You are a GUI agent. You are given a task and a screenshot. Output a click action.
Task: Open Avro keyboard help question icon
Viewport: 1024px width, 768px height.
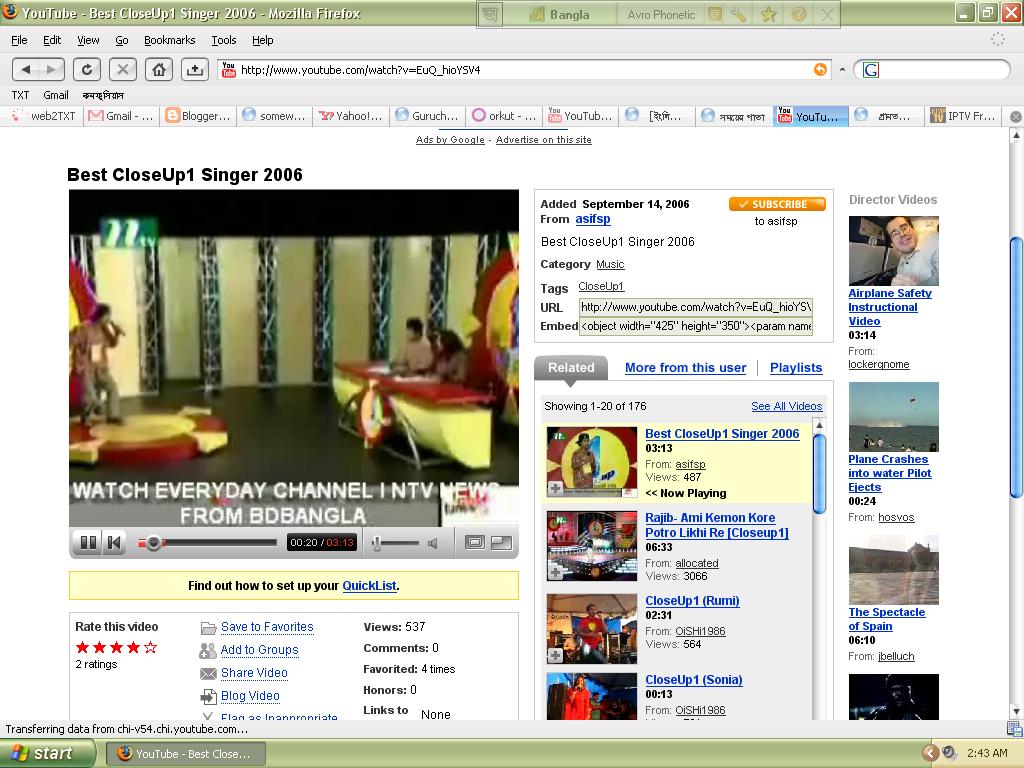[x=798, y=14]
